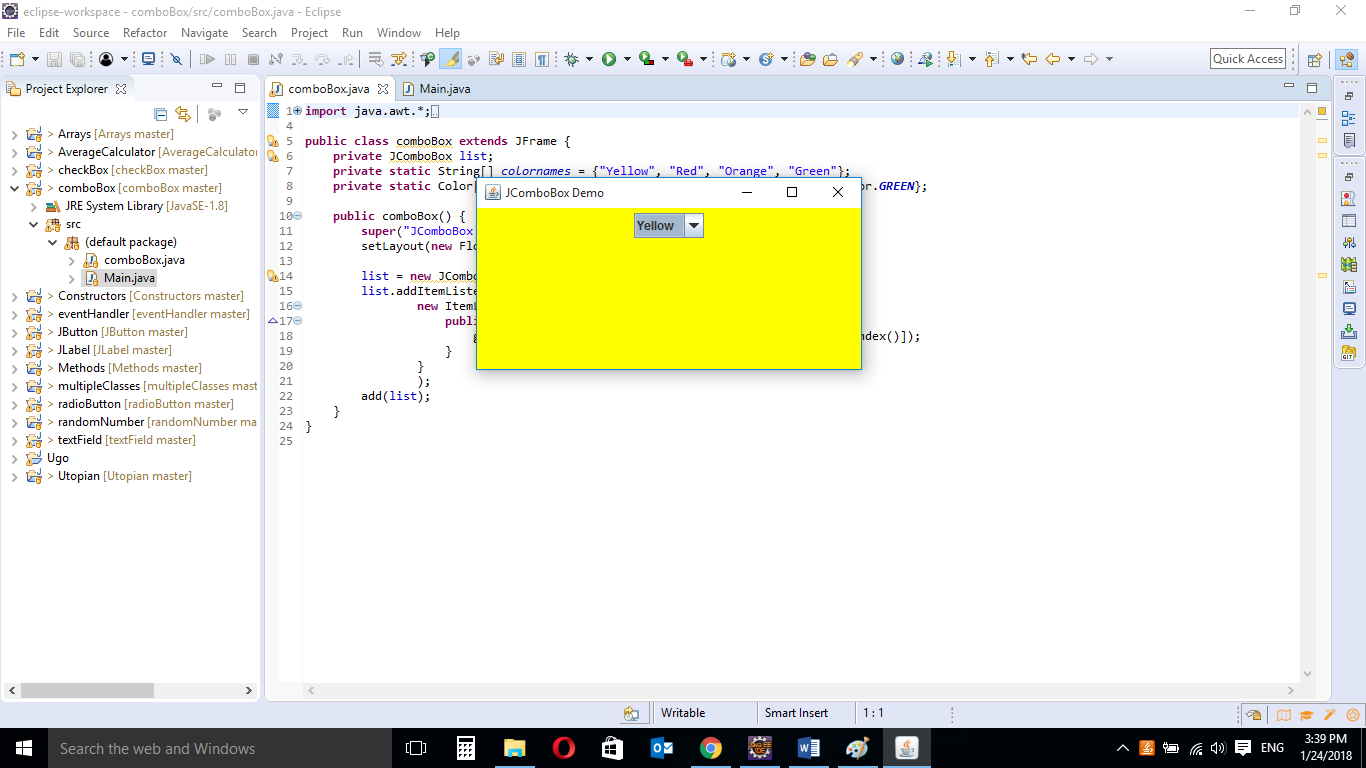
Task: Click the Debug bug icon in toolbar
Action: (x=571, y=59)
